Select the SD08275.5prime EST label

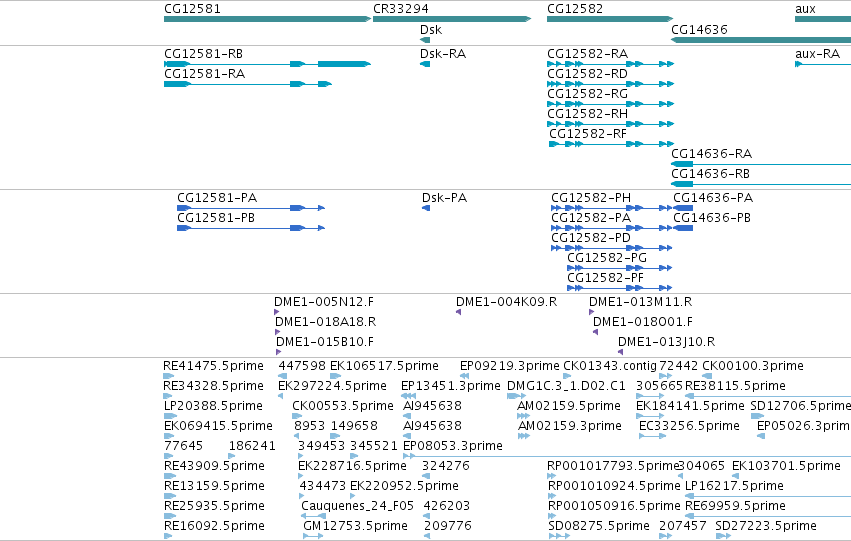click(599, 526)
